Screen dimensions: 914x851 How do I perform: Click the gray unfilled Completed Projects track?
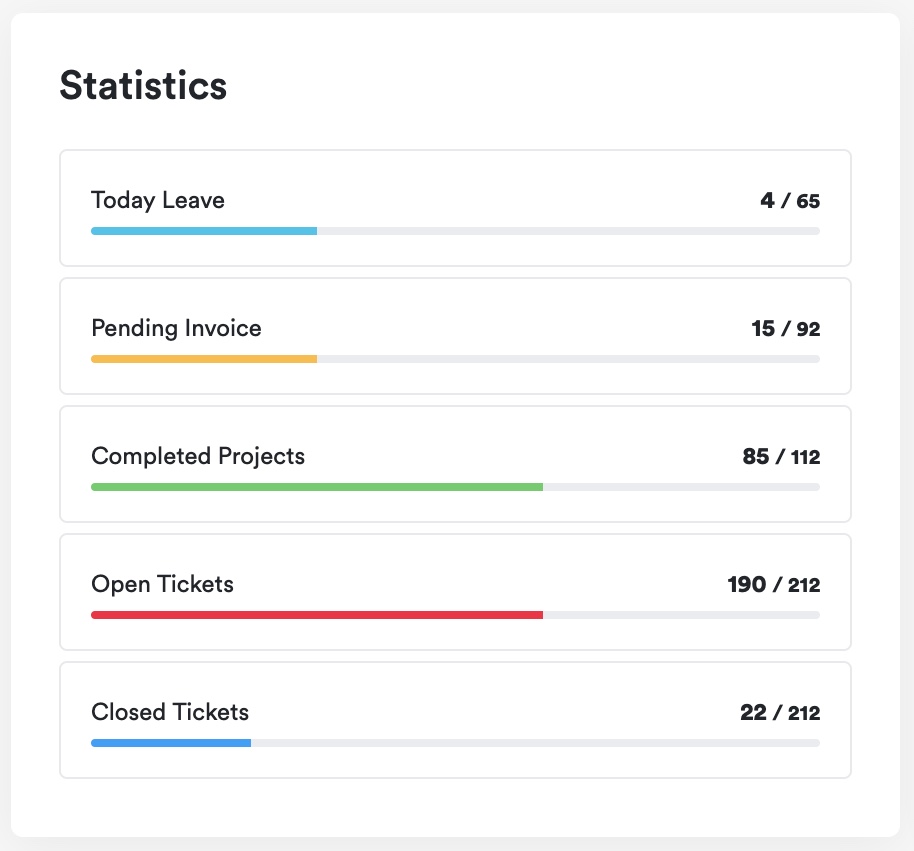[681, 487]
